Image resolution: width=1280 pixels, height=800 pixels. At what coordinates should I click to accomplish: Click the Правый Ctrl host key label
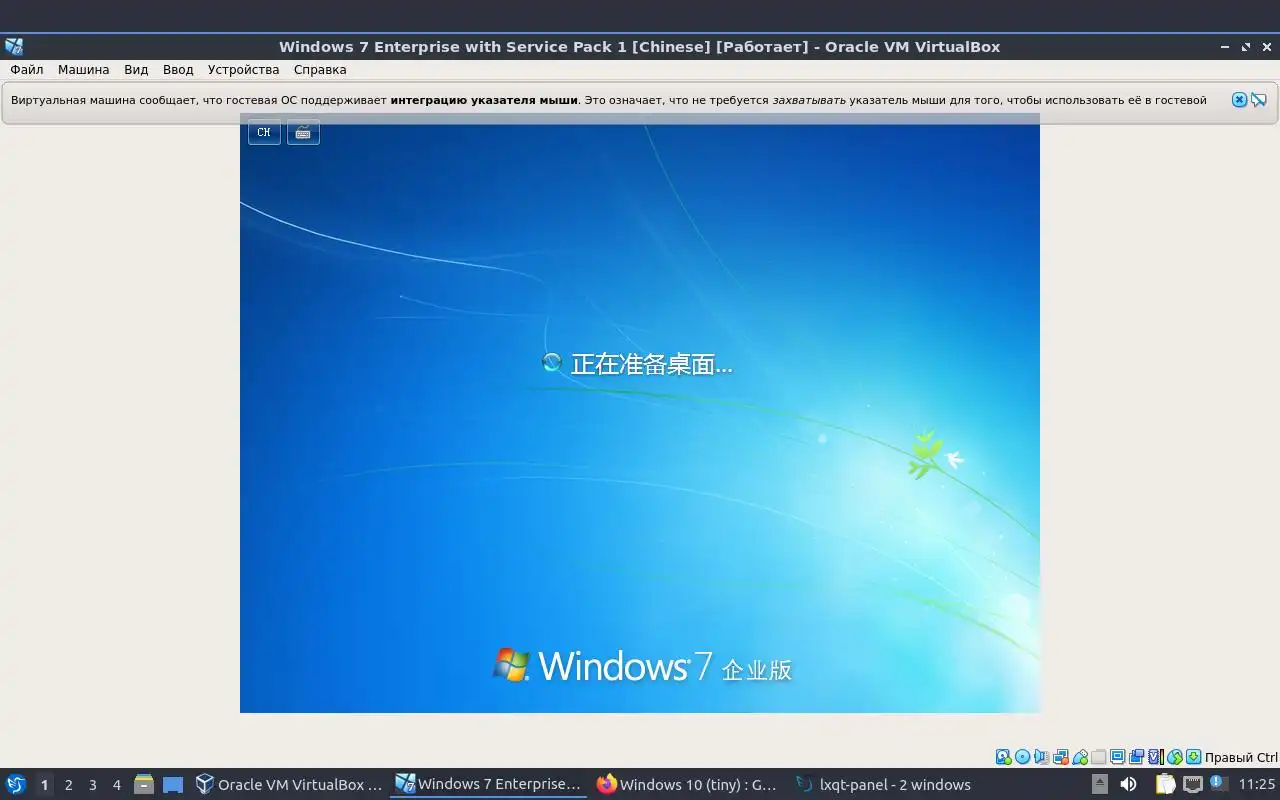[x=1241, y=757]
